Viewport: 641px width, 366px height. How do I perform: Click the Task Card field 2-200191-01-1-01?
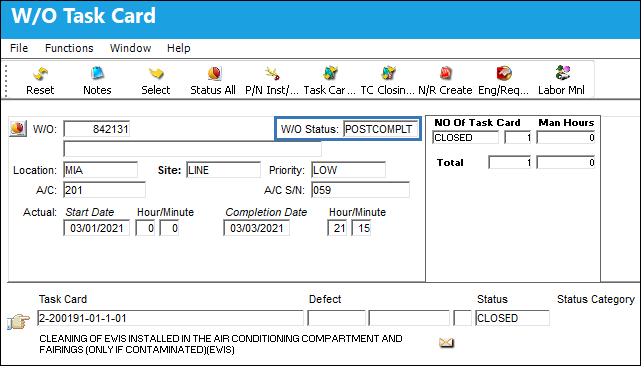tap(170, 318)
